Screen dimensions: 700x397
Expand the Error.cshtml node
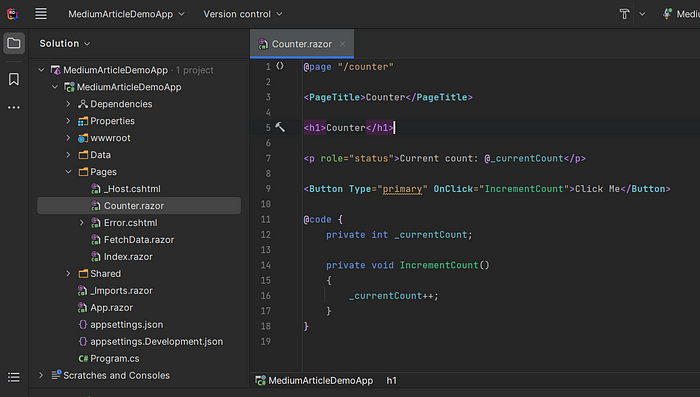pyautogui.click(x=82, y=222)
